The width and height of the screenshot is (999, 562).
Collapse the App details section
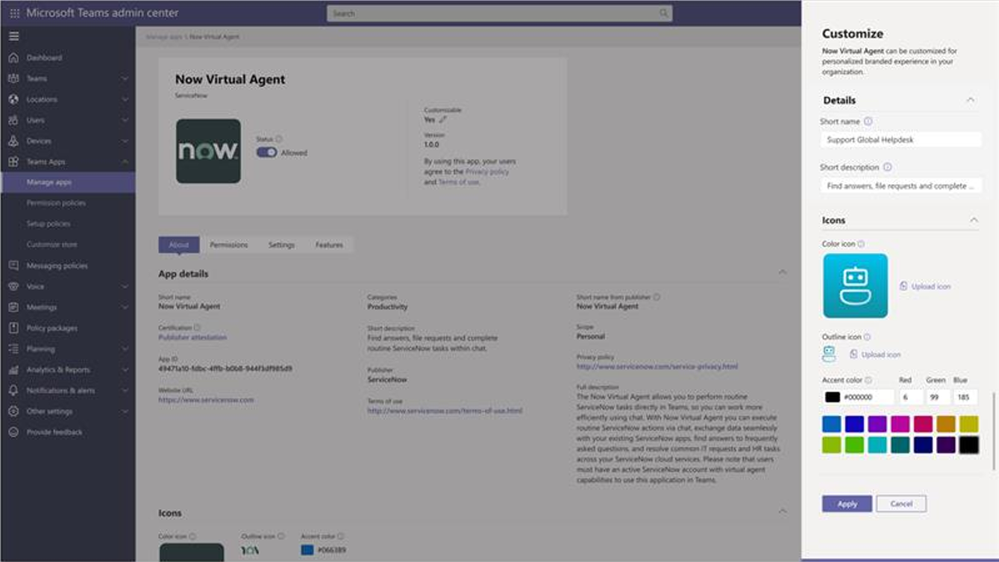[782, 273]
